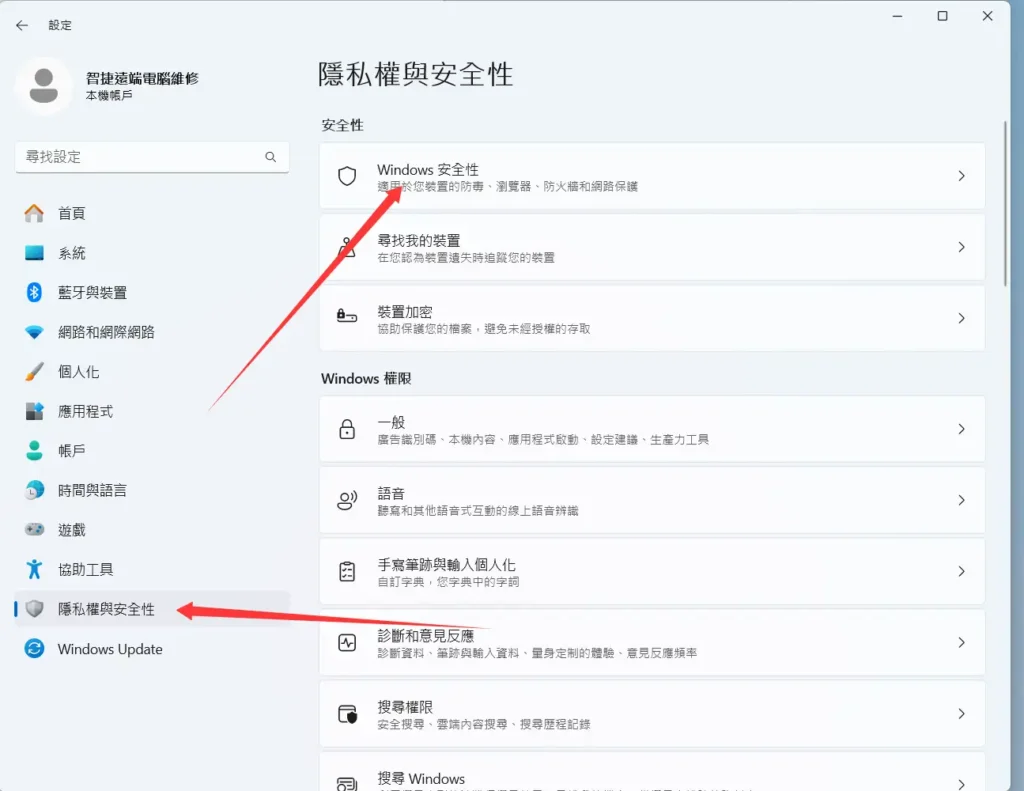Click the 應用程式 apps icon
This screenshot has height=791, width=1024.
coord(34,411)
